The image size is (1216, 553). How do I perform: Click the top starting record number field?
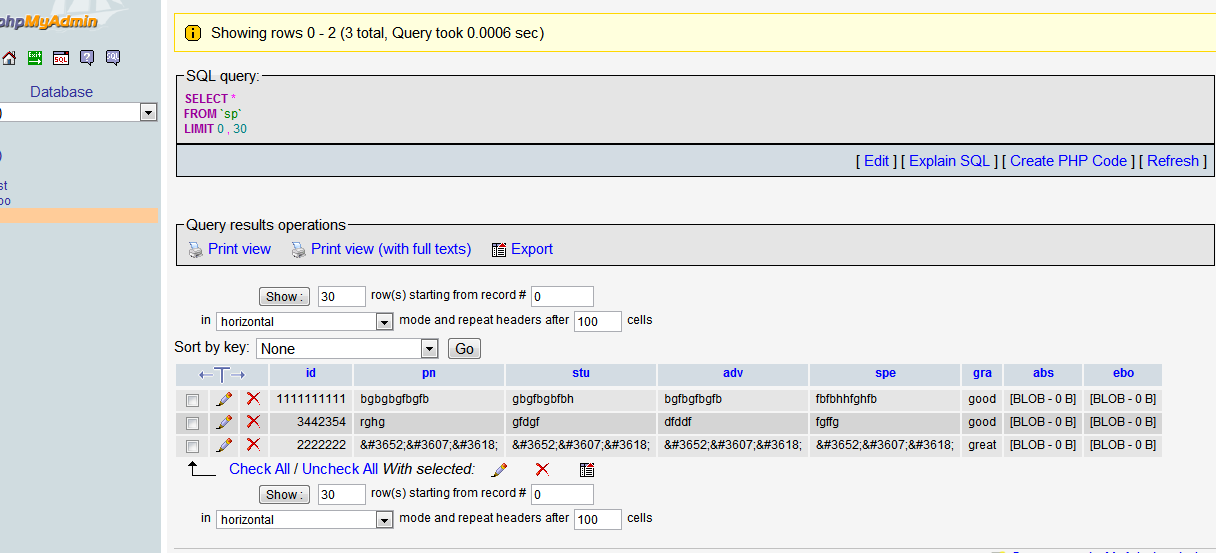[562, 296]
